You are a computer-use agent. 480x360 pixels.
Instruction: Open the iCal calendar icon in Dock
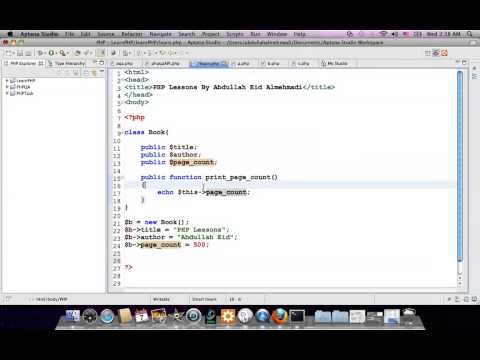tap(142, 316)
